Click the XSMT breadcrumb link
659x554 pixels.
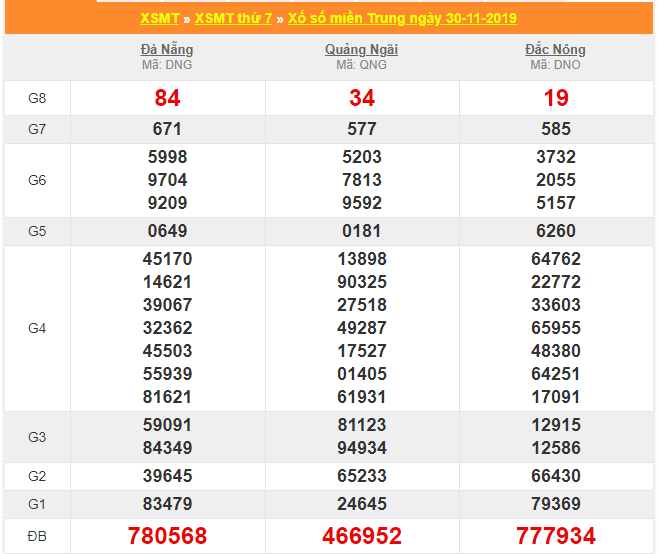pyautogui.click(x=158, y=19)
